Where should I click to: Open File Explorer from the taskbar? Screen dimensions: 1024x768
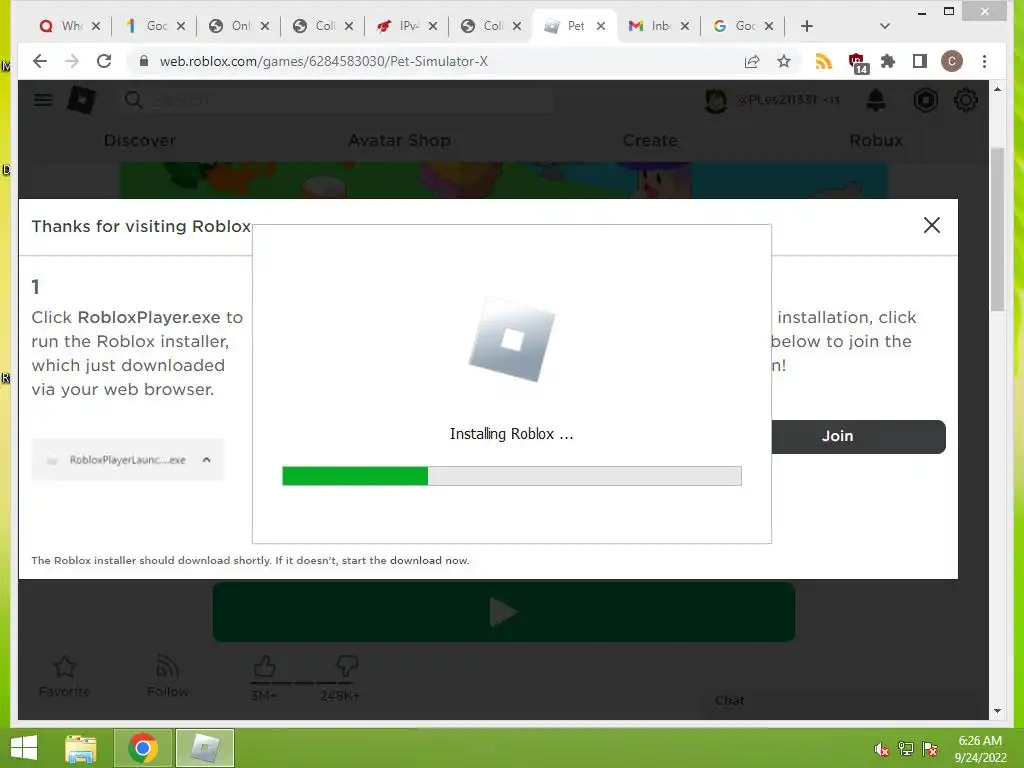click(80, 748)
